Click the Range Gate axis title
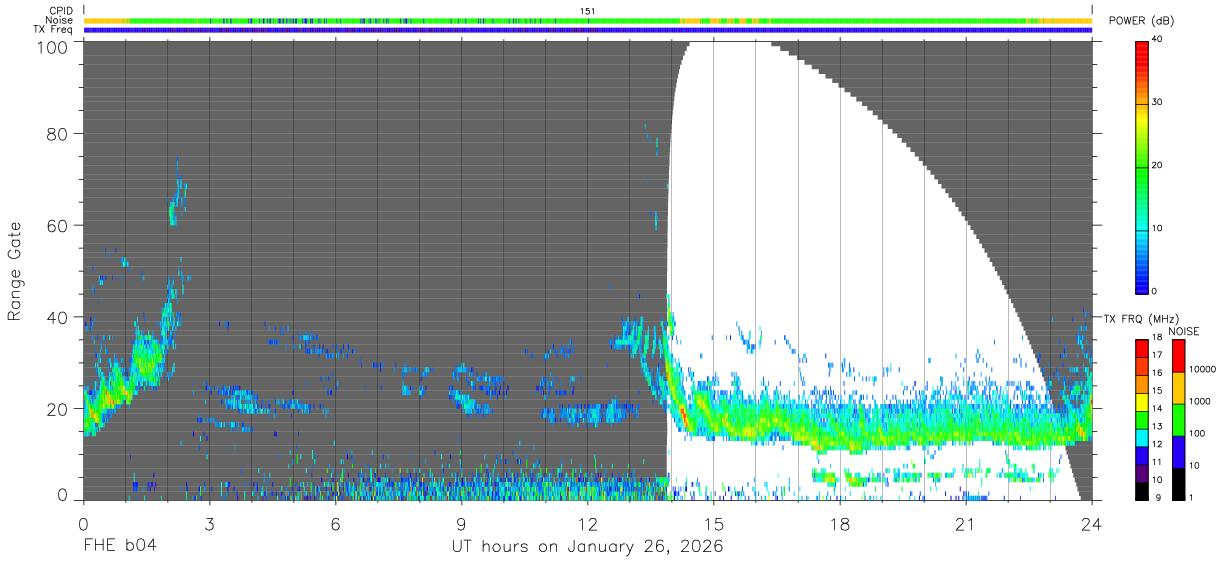The image size is (1228, 567). click(16, 270)
